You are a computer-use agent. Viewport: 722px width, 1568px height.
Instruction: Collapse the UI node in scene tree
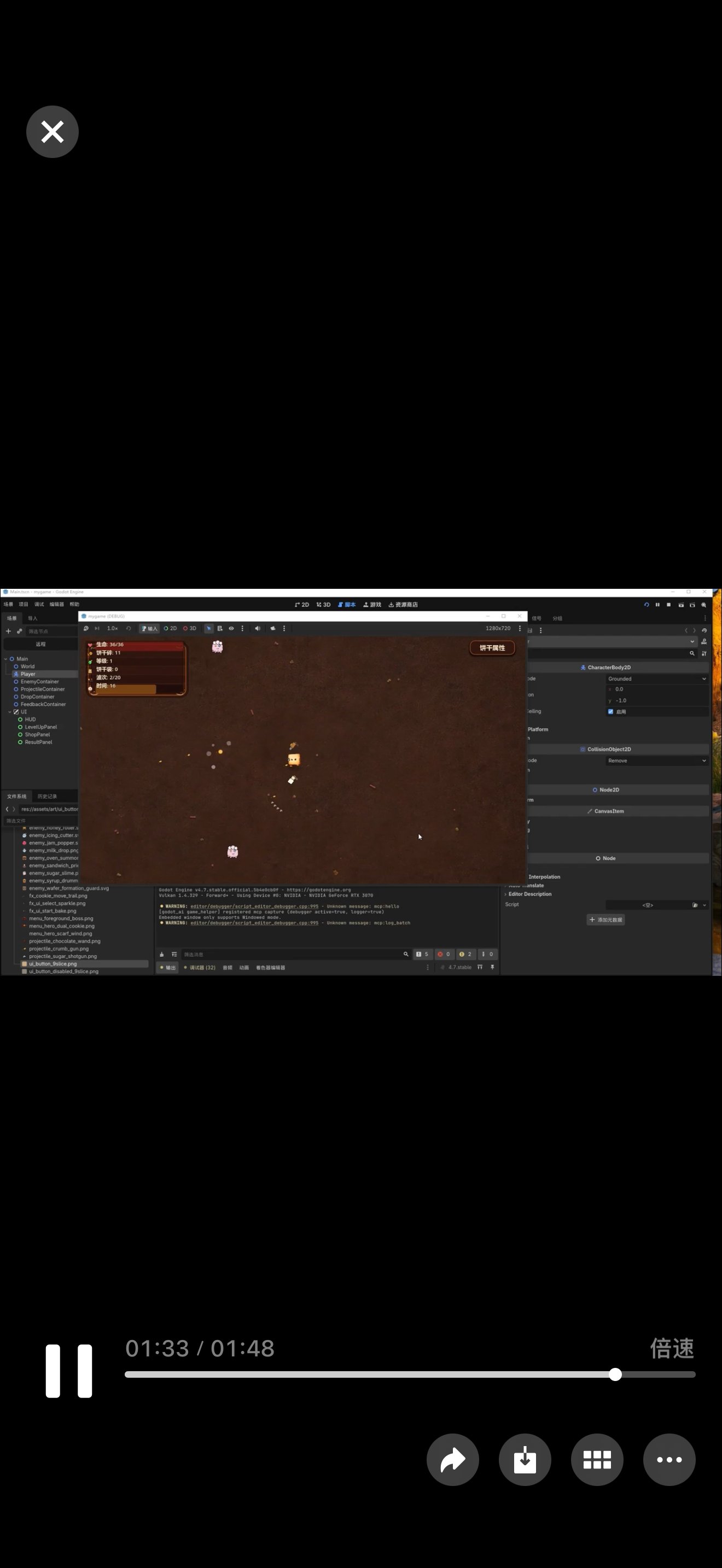coord(10,712)
